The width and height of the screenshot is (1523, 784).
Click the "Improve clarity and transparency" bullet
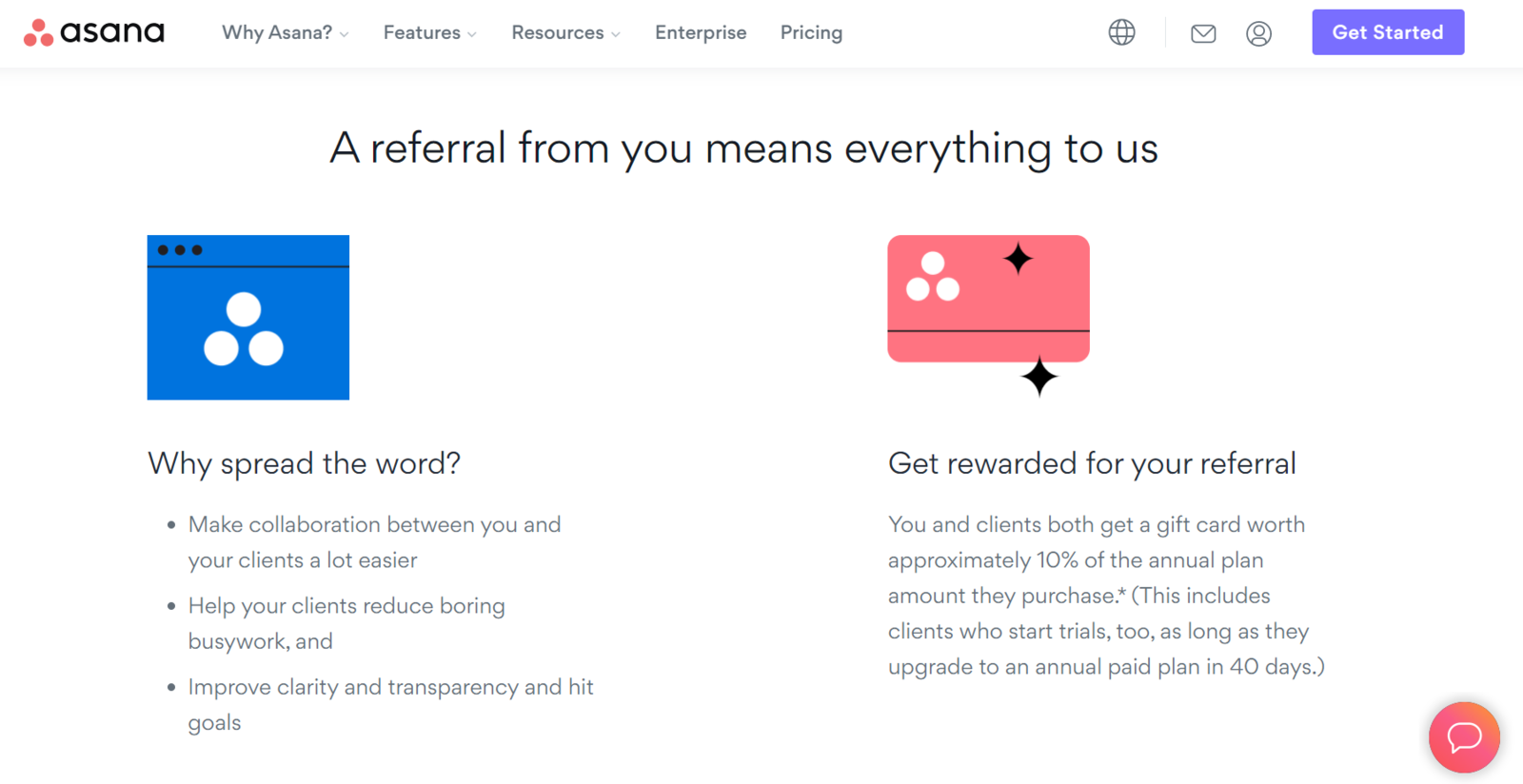tap(390, 704)
